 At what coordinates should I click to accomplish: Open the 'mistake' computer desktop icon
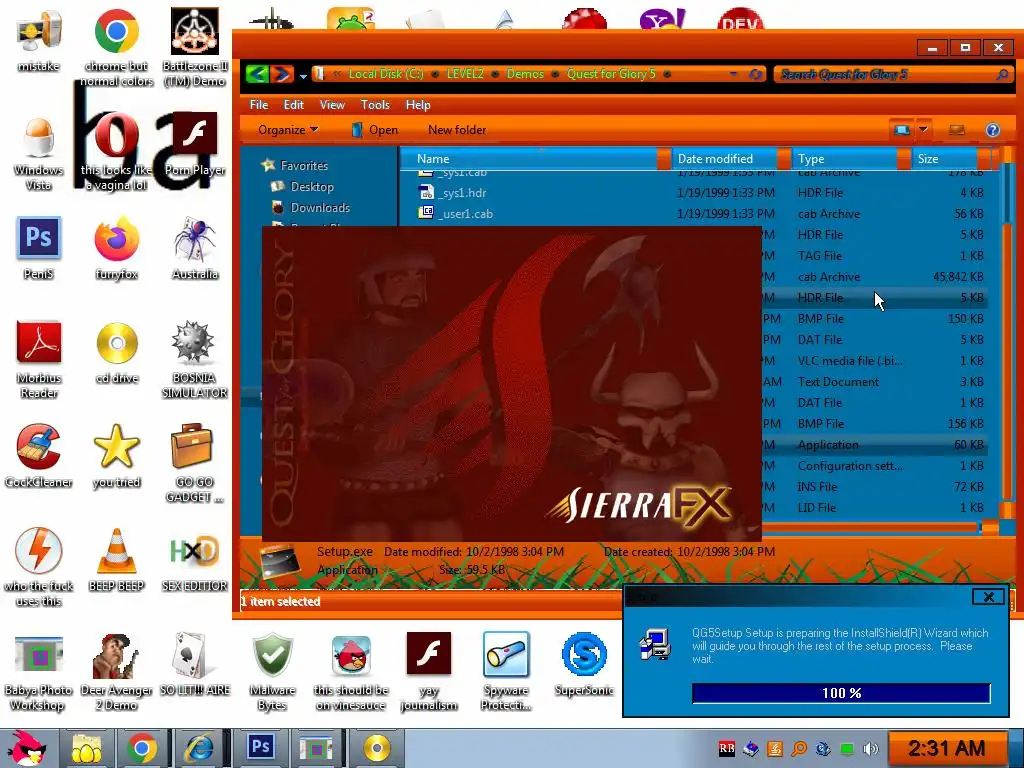click(x=39, y=31)
